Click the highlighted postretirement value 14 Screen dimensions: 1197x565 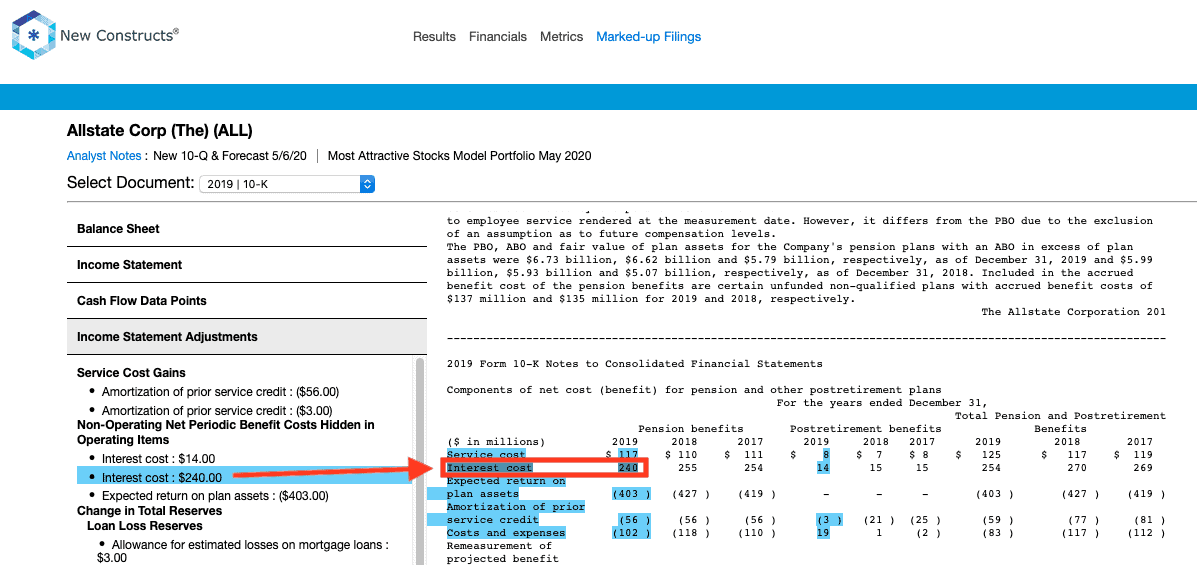click(x=823, y=467)
